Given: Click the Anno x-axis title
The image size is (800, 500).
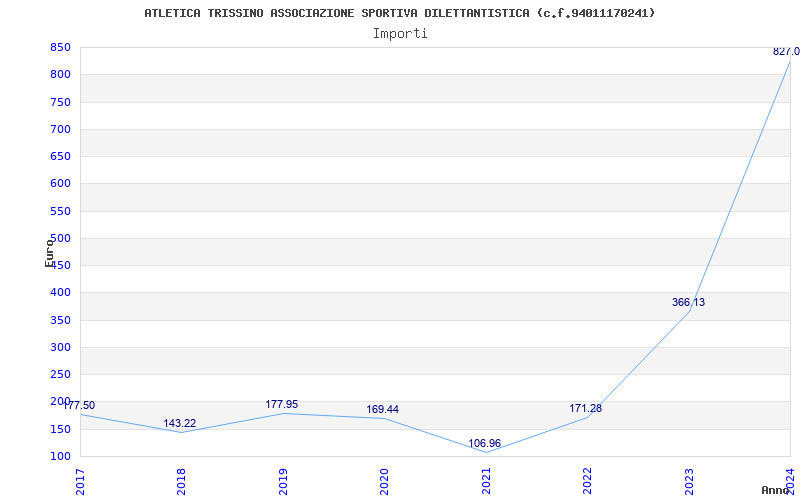Looking at the screenshot, I should (x=776, y=490).
